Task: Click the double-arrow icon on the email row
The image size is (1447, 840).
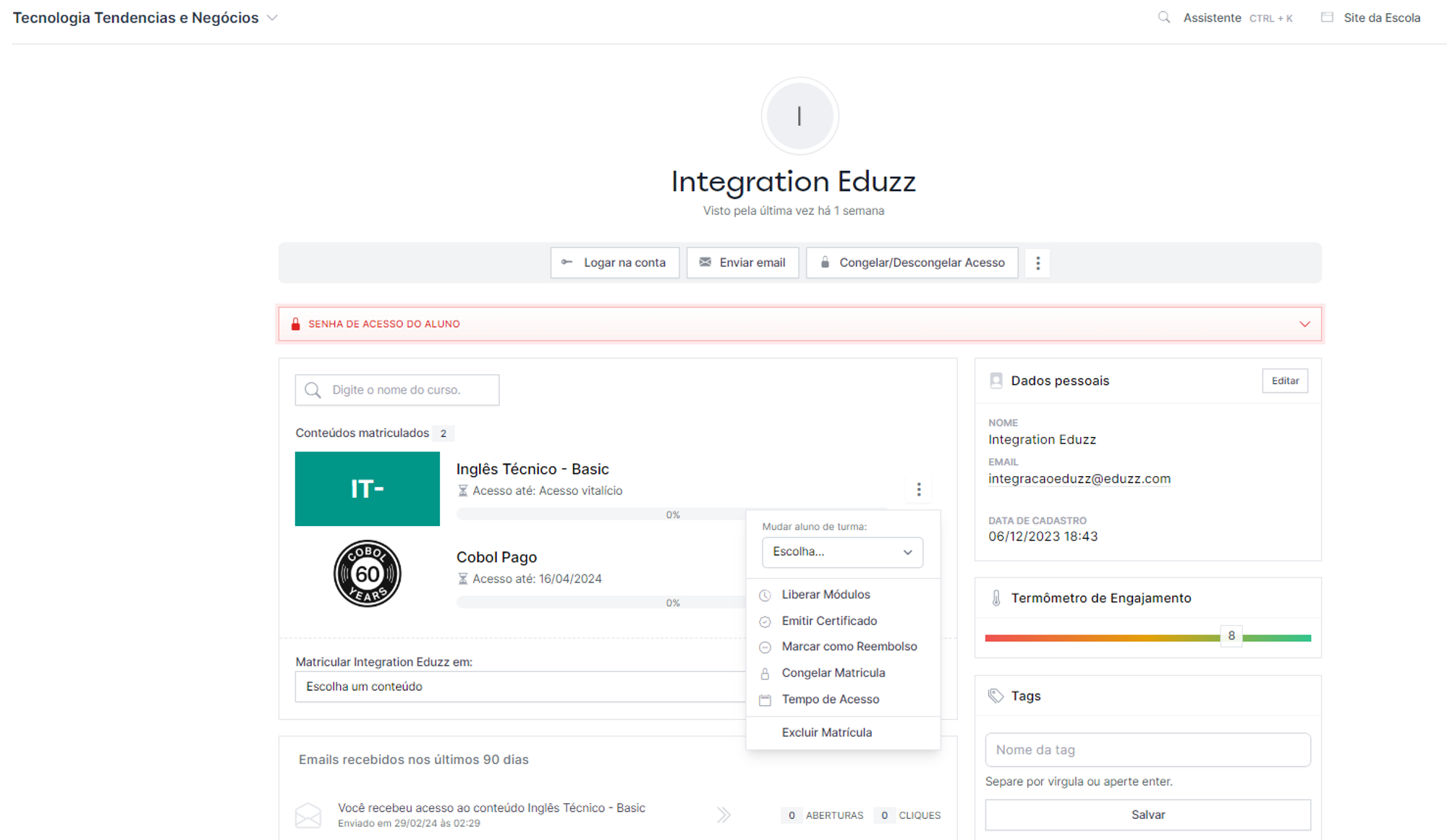Action: pos(723,815)
